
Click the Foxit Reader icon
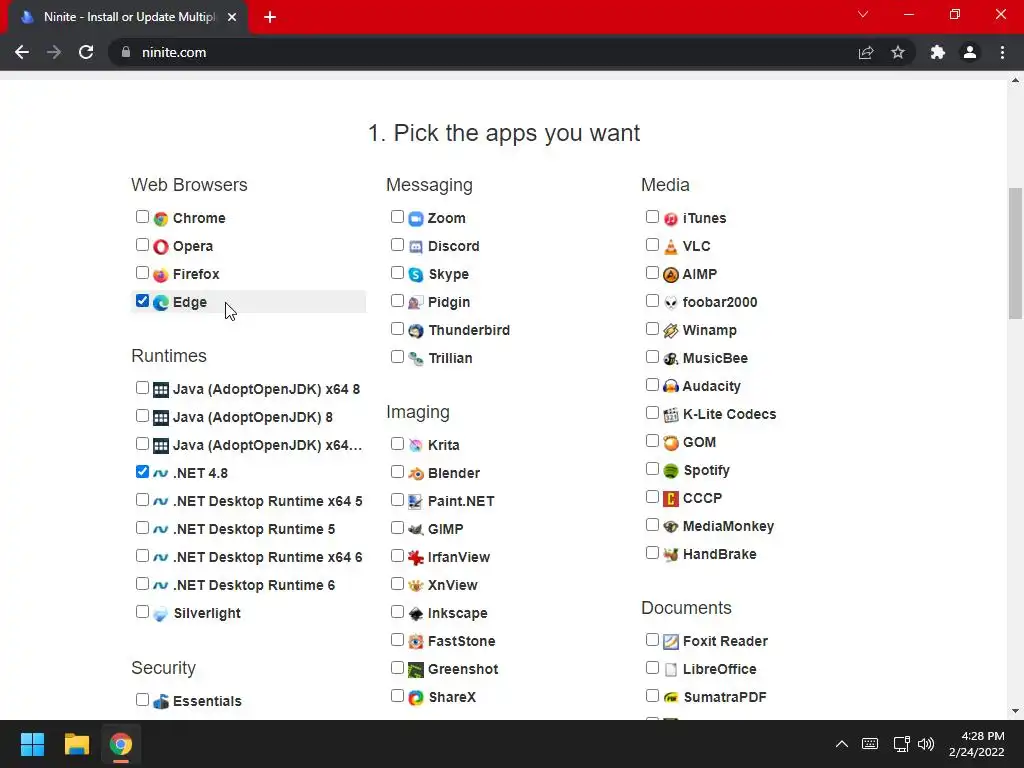point(671,641)
